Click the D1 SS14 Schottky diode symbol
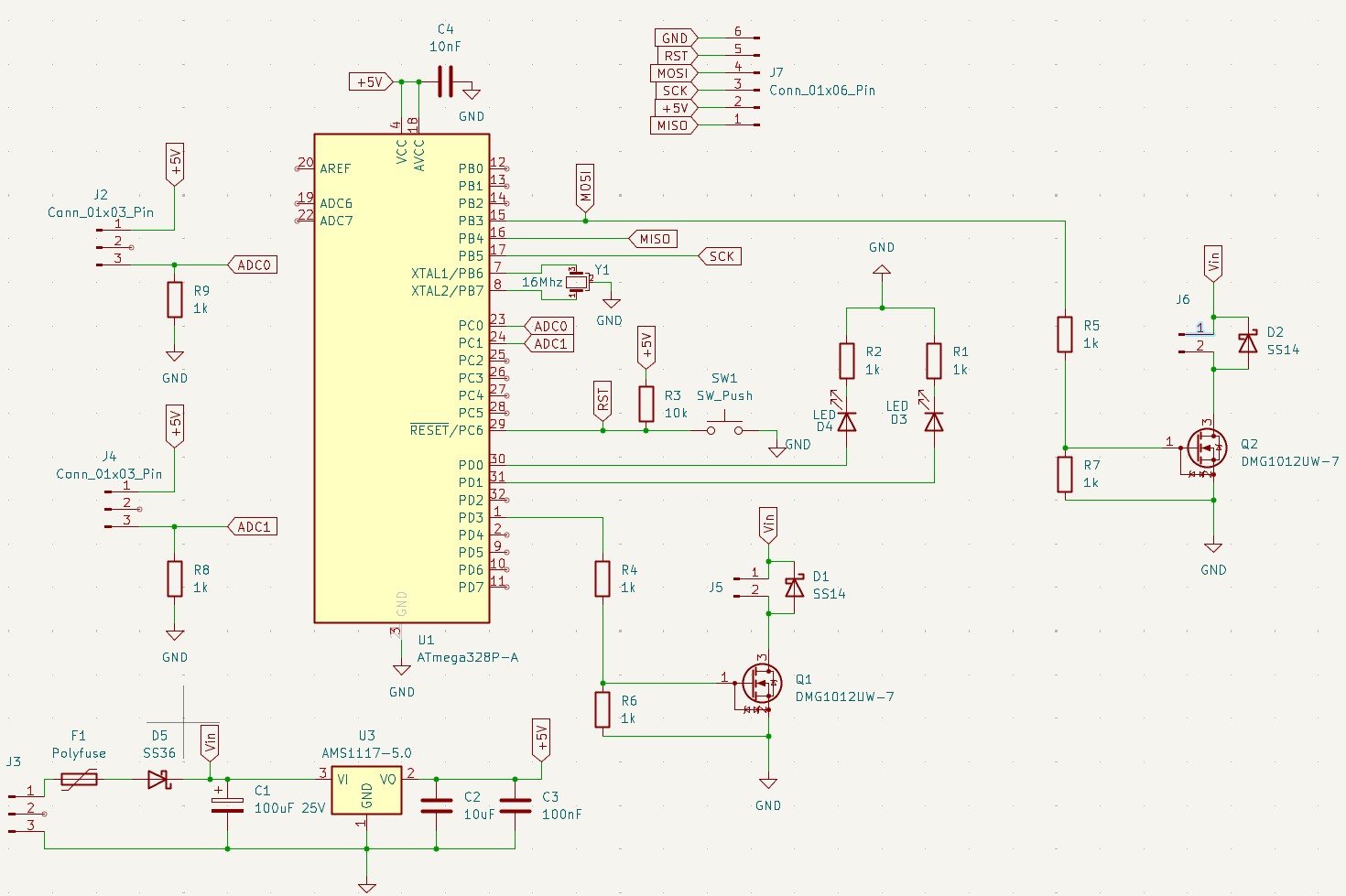This screenshot has height=896, width=1346. pyautogui.click(x=795, y=586)
